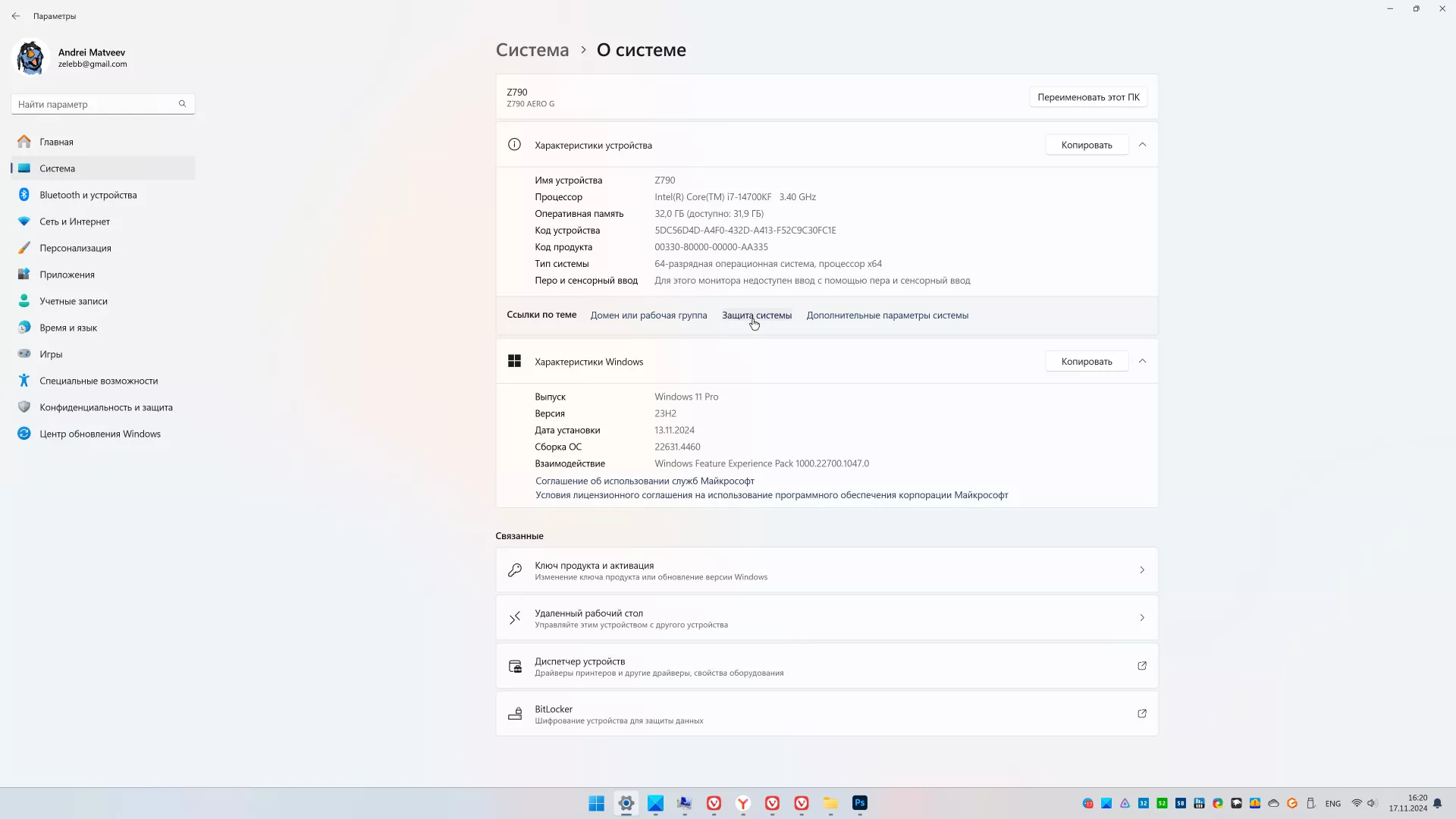This screenshot has width=1456, height=819.
Task: Click the Время и язык globe icon
Action: 24,328
